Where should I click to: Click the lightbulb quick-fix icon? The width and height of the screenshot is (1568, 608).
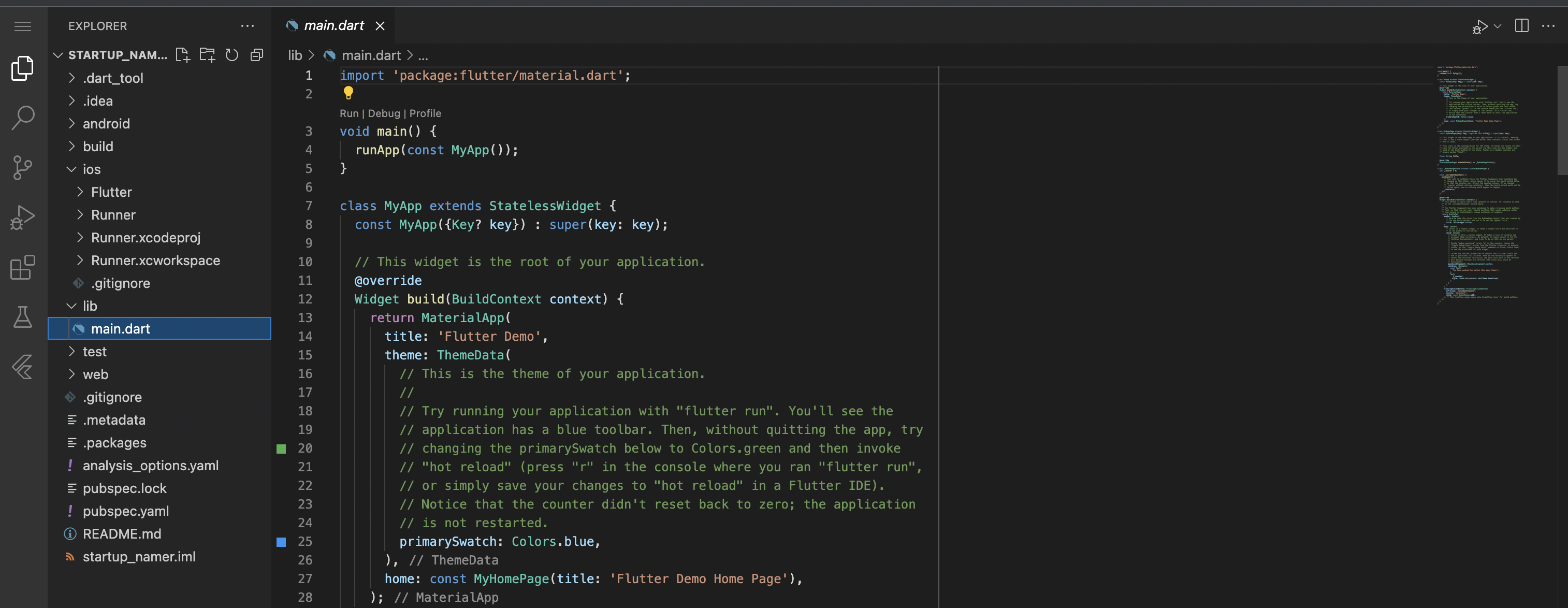(x=348, y=93)
